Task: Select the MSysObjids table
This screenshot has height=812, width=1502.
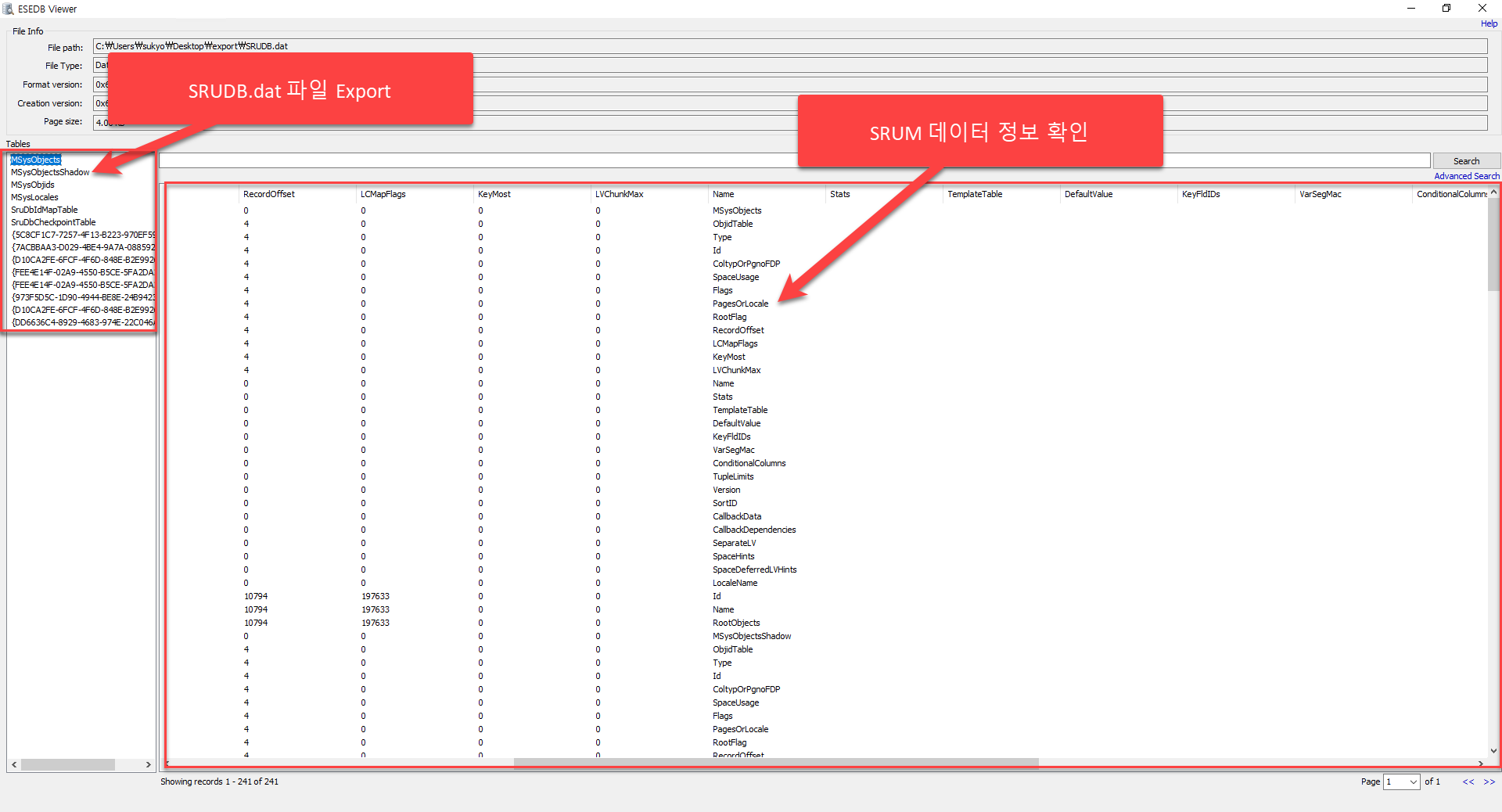Action: pyautogui.click(x=33, y=185)
